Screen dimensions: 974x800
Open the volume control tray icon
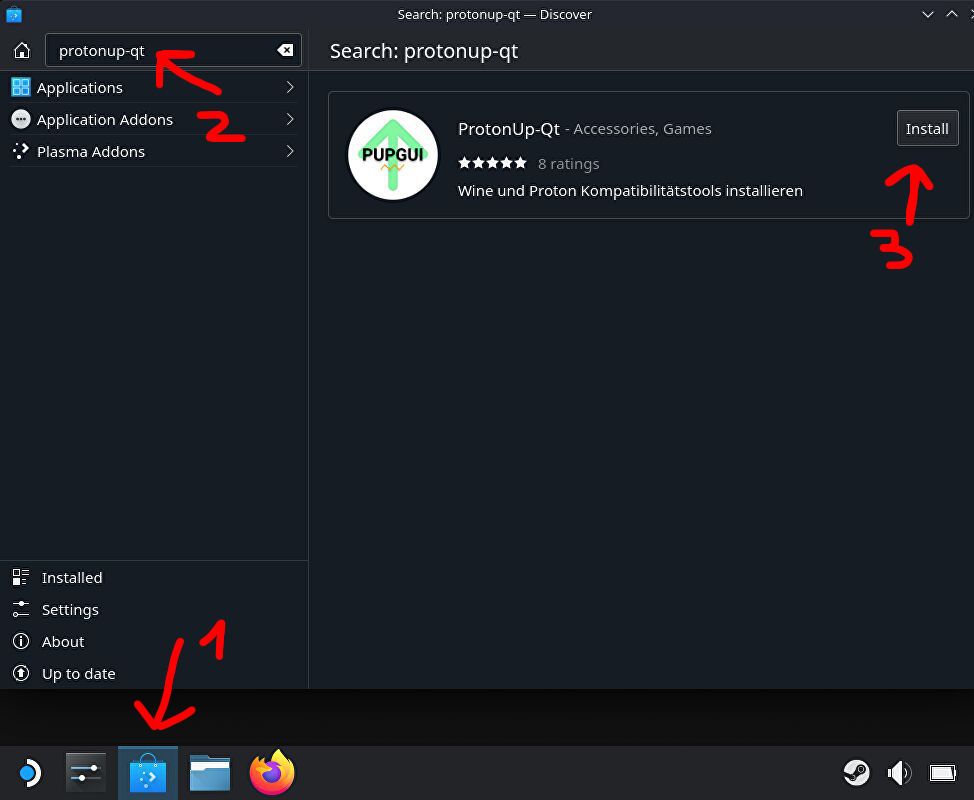click(899, 773)
